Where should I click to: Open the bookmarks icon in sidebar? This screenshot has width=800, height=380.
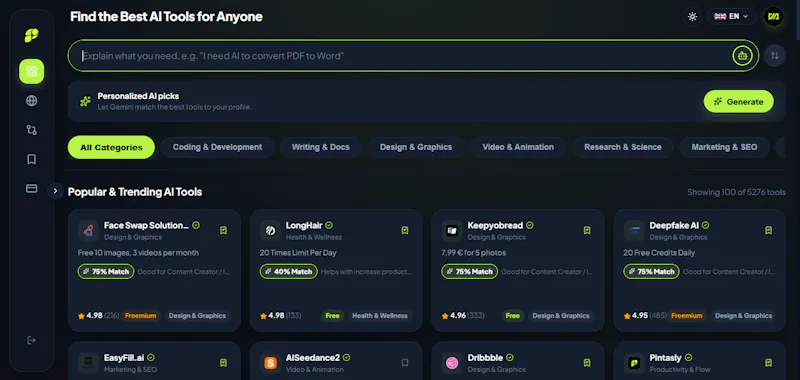[x=32, y=160]
